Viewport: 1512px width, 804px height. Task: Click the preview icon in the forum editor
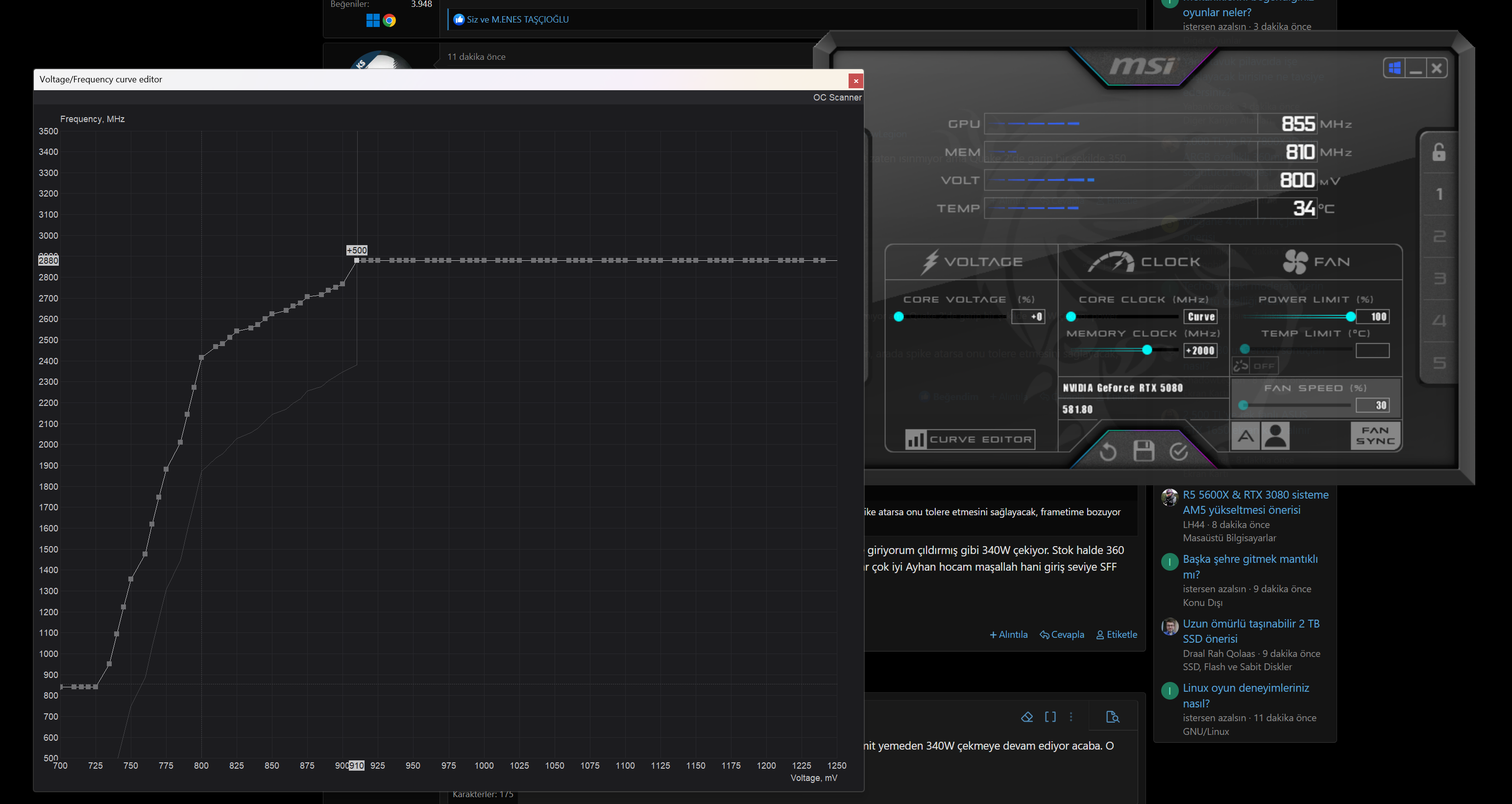coord(1112,717)
